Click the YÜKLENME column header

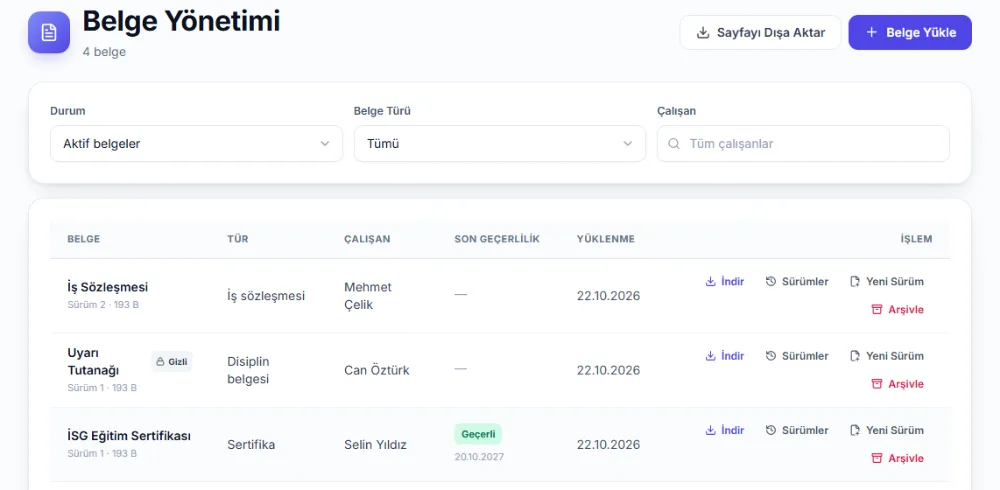pos(606,239)
